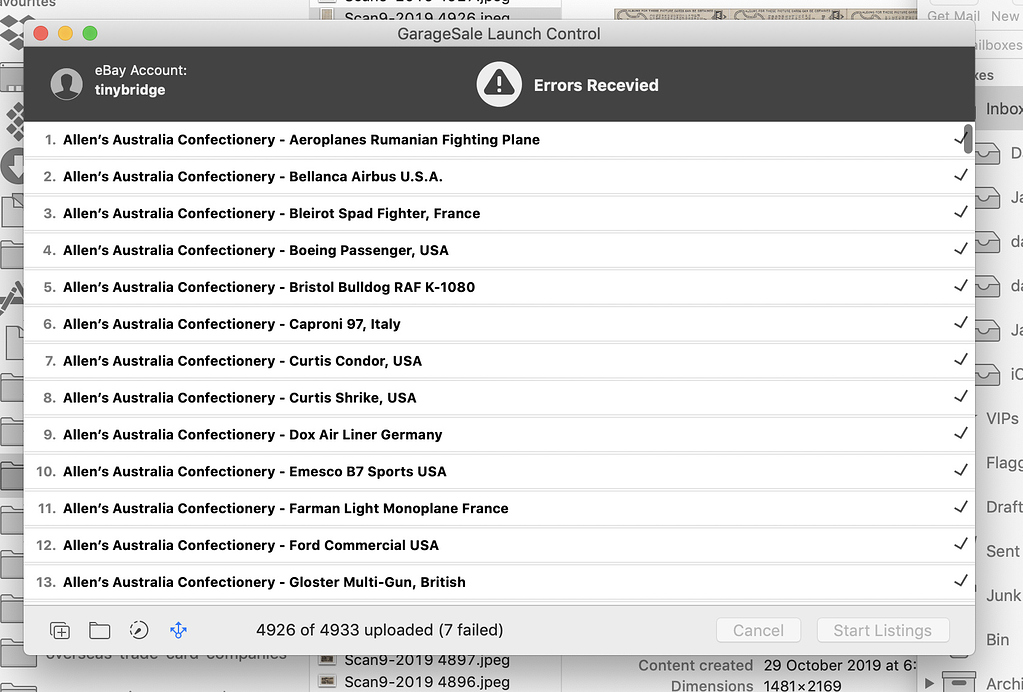Image resolution: width=1023 pixels, height=692 pixels.
Task: Select listing Bellanca Airbus U.S.A.
Action: coord(499,176)
